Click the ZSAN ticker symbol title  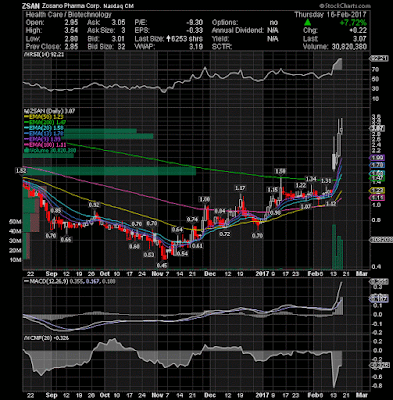tap(30, 6)
